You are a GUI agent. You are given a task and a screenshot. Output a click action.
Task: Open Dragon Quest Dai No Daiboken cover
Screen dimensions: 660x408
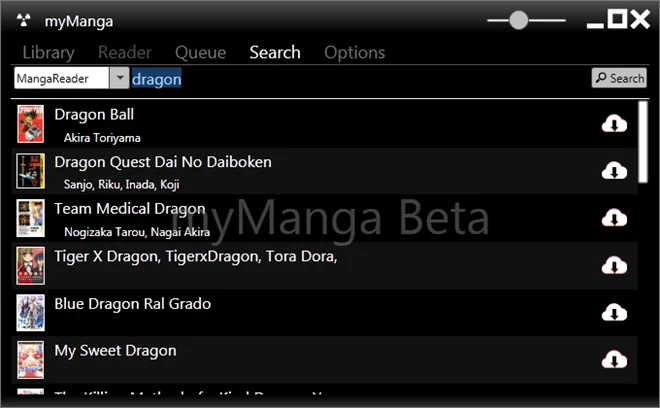30,171
